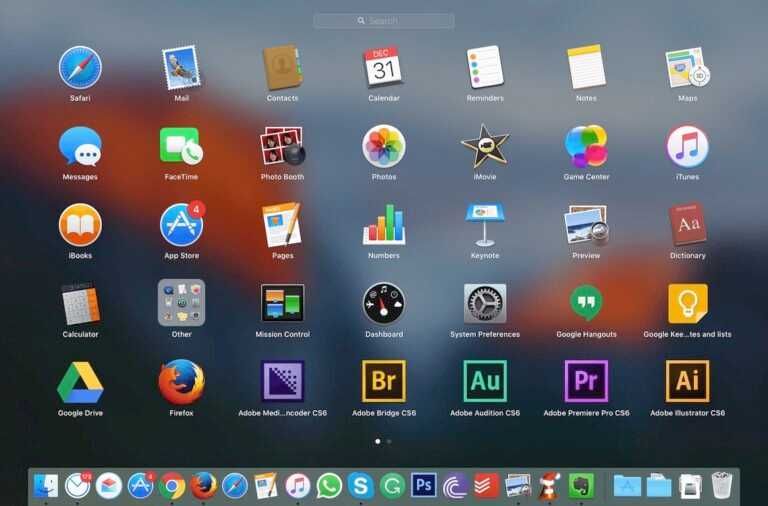This screenshot has height=506, width=768.
Task: Open System Preferences
Action: (x=485, y=303)
